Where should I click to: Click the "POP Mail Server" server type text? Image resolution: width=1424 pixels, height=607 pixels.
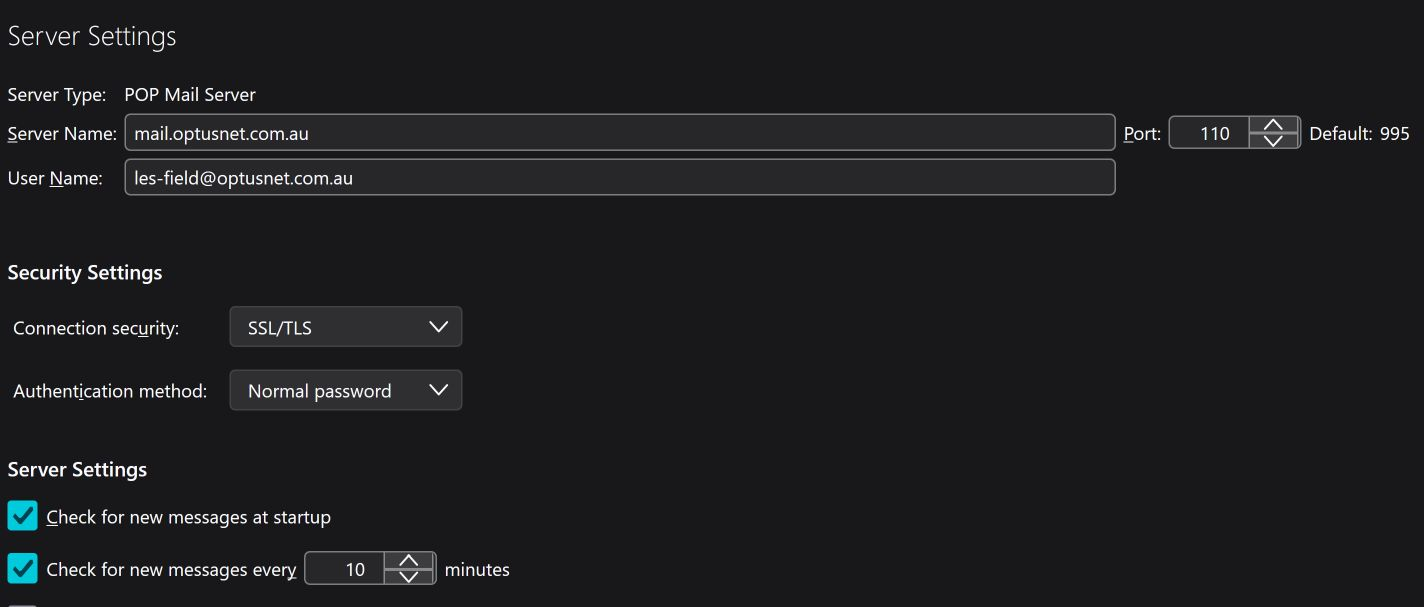[x=190, y=95]
